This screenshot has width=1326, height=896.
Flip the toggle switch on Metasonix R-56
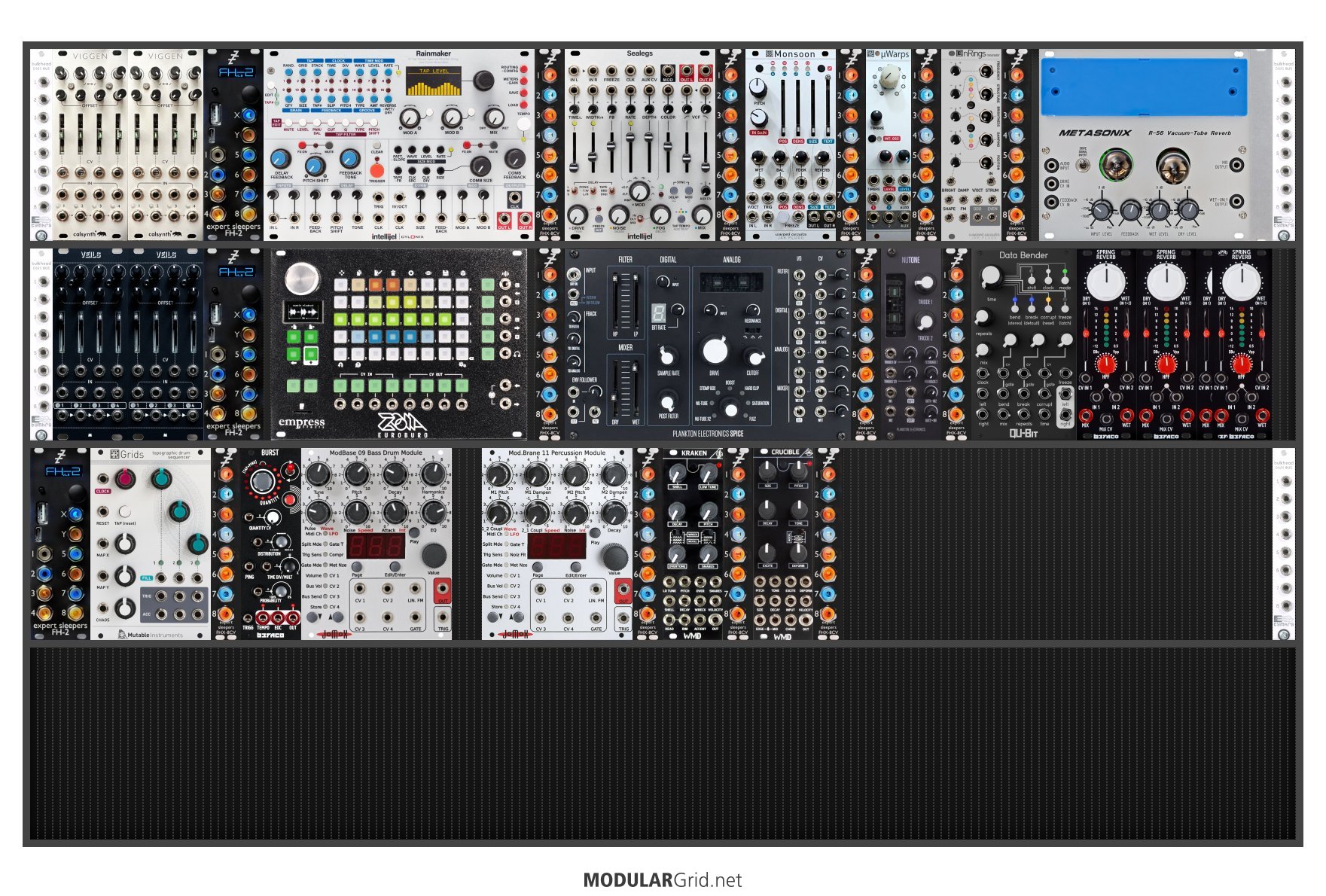click(x=1083, y=164)
